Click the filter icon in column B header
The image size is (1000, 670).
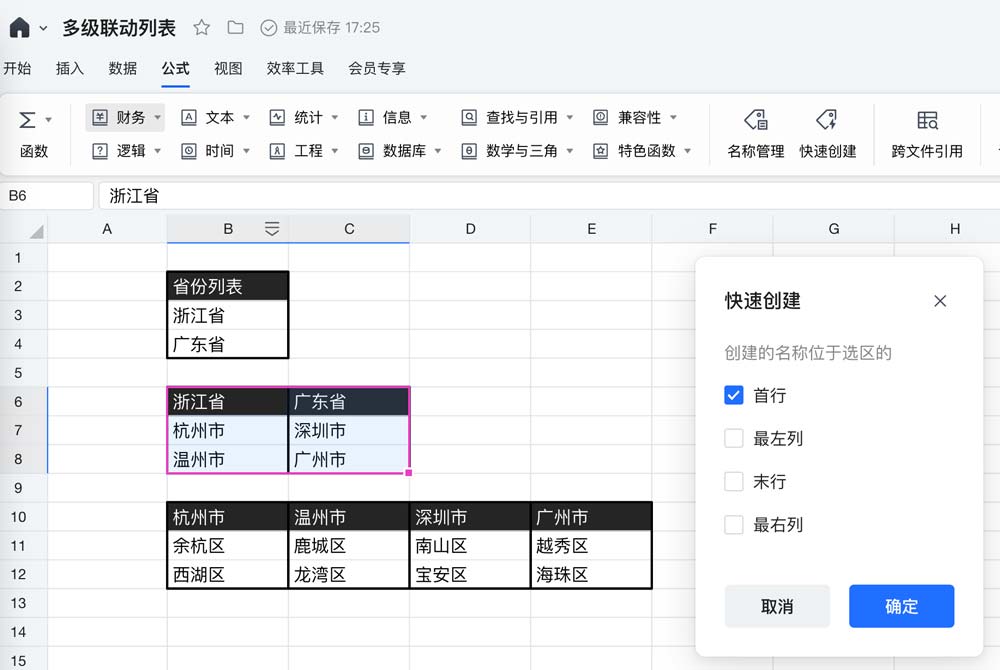(x=272, y=229)
